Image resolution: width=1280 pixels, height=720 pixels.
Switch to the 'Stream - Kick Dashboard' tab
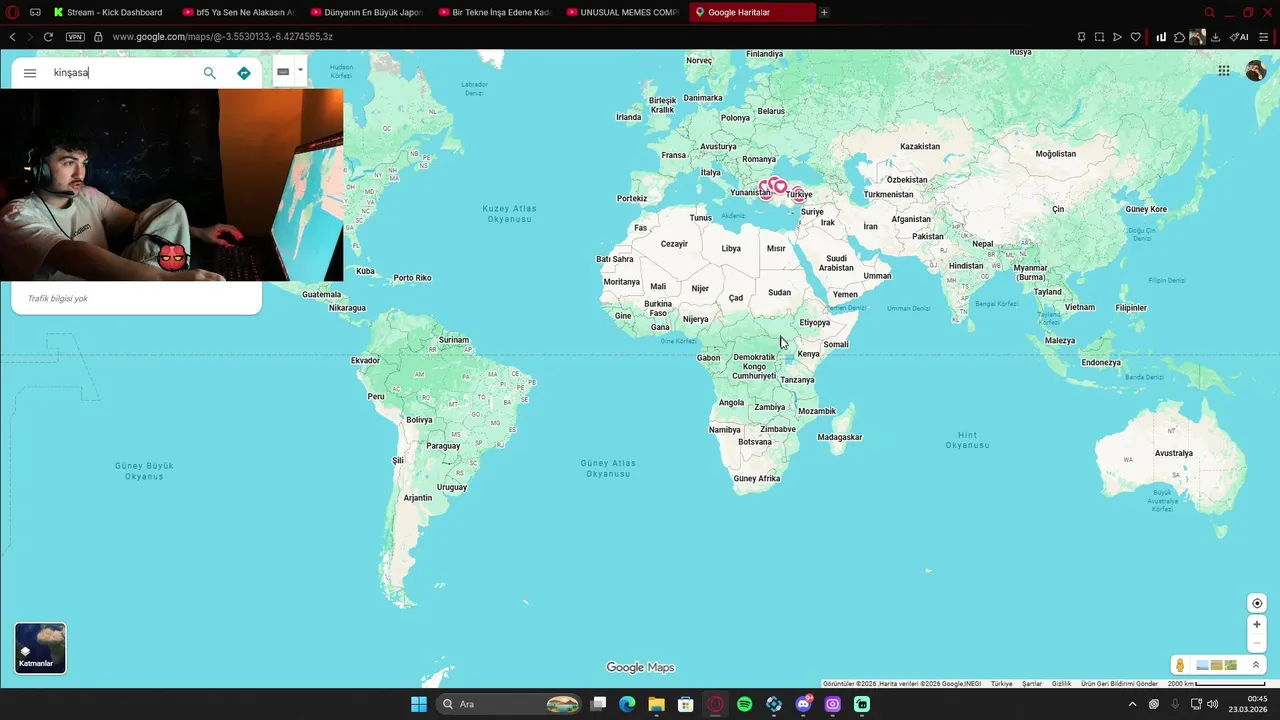[108, 12]
